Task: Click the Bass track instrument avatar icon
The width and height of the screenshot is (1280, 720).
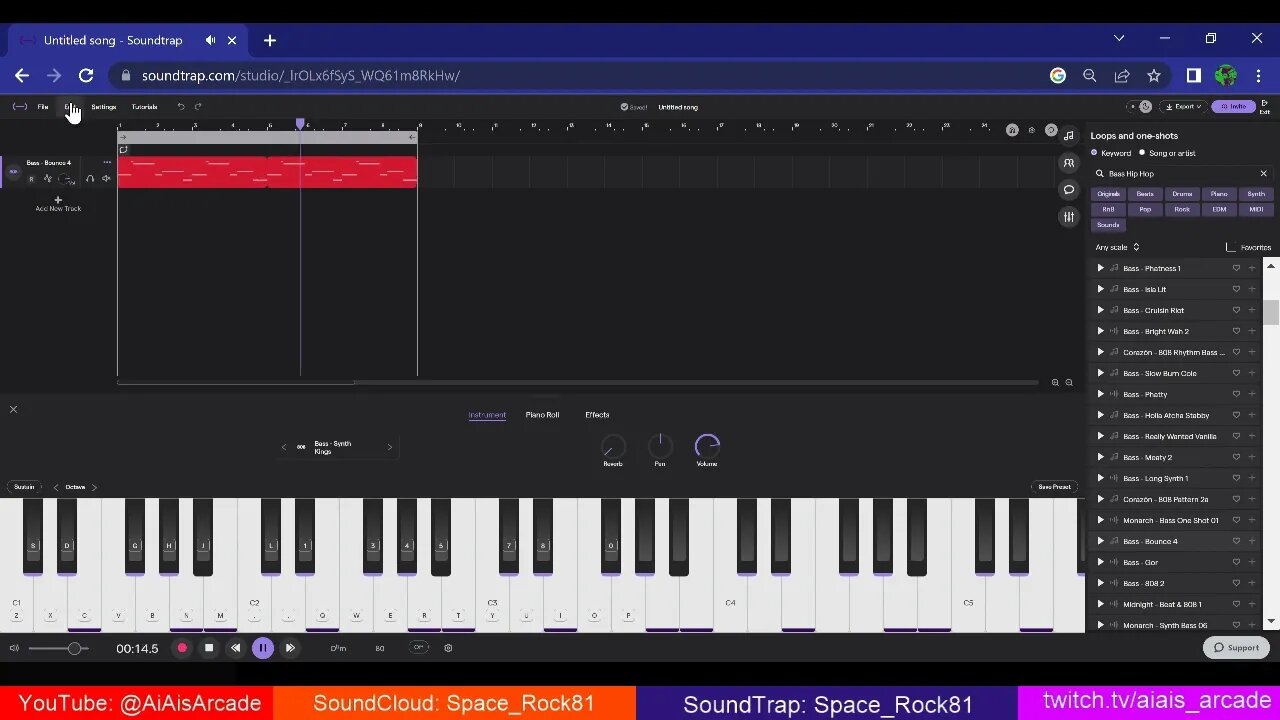Action: tap(13, 172)
